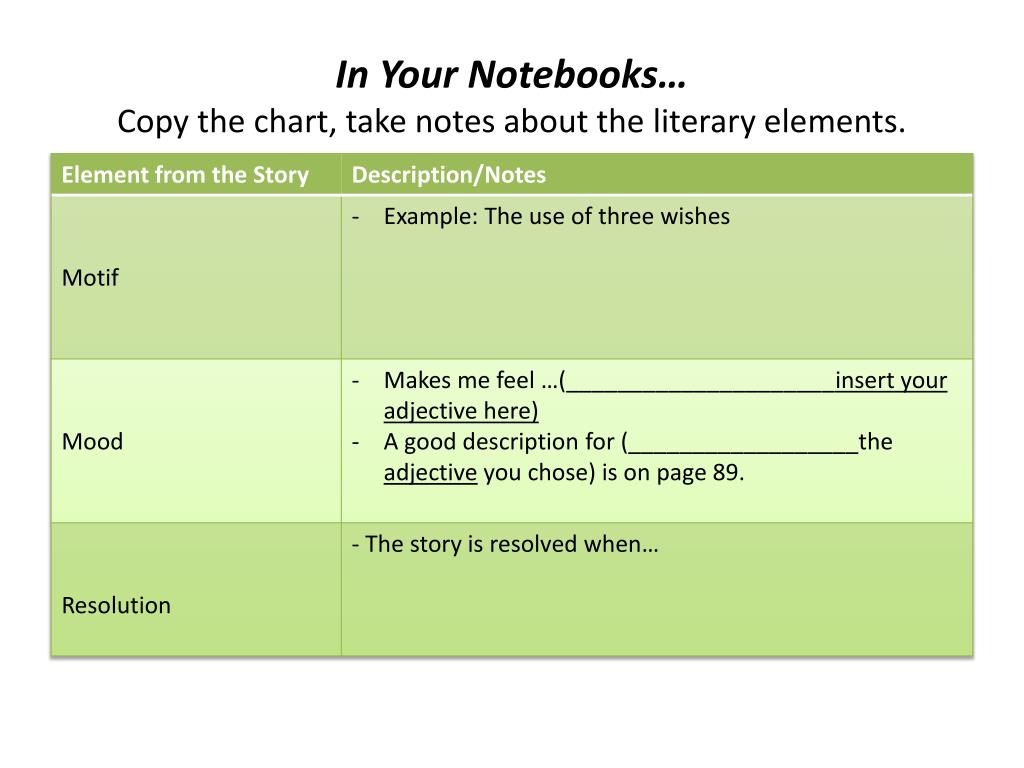Click the 'Element from the Story' header cell
The height and width of the screenshot is (768, 1024).
[196, 174]
